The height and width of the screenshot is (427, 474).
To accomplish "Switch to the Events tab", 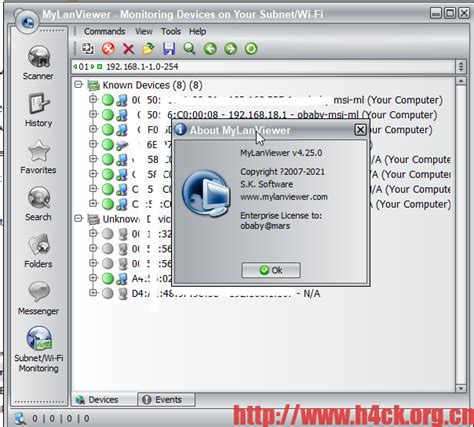I will [166, 400].
